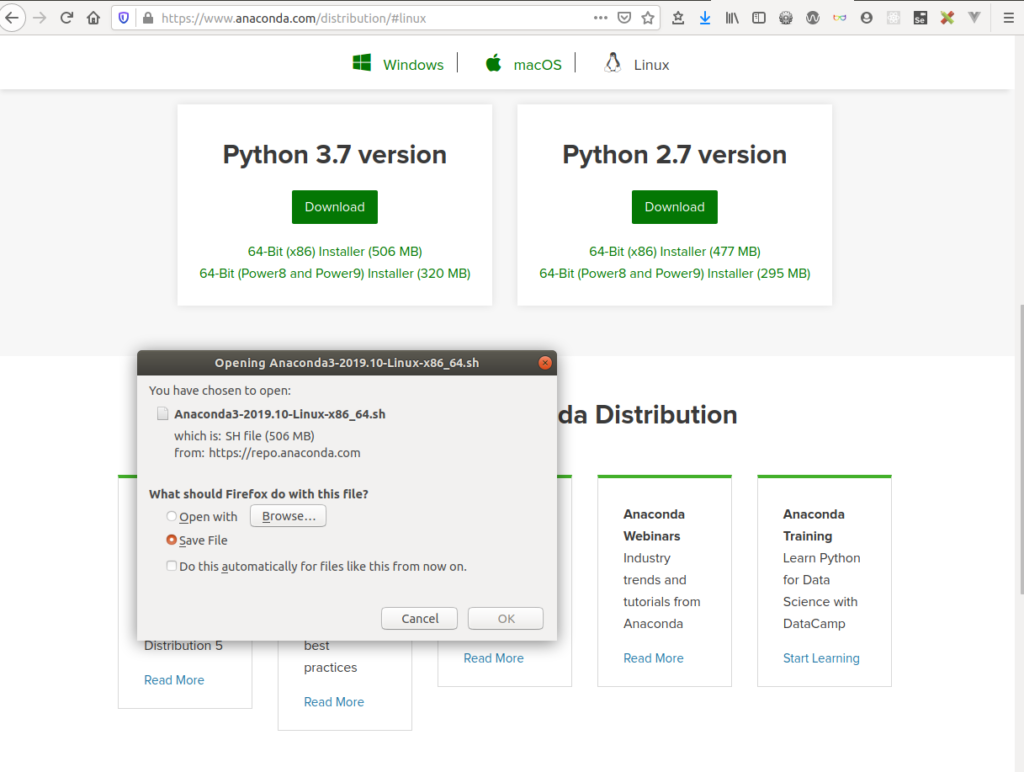Check 'Do this automatically for files like this'
The height and width of the screenshot is (772, 1024).
click(x=172, y=565)
